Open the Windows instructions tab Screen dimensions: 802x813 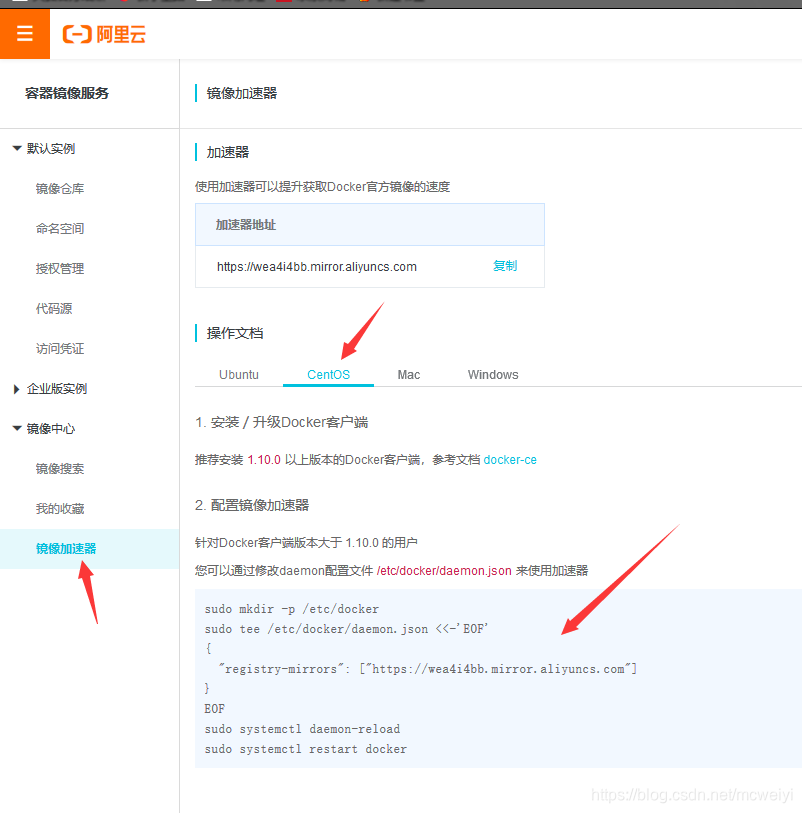click(492, 374)
